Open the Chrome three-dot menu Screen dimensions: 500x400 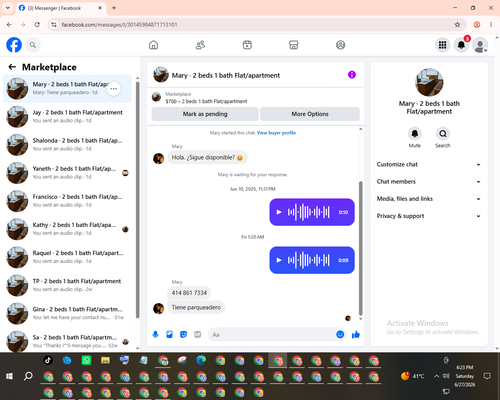click(491, 25)
